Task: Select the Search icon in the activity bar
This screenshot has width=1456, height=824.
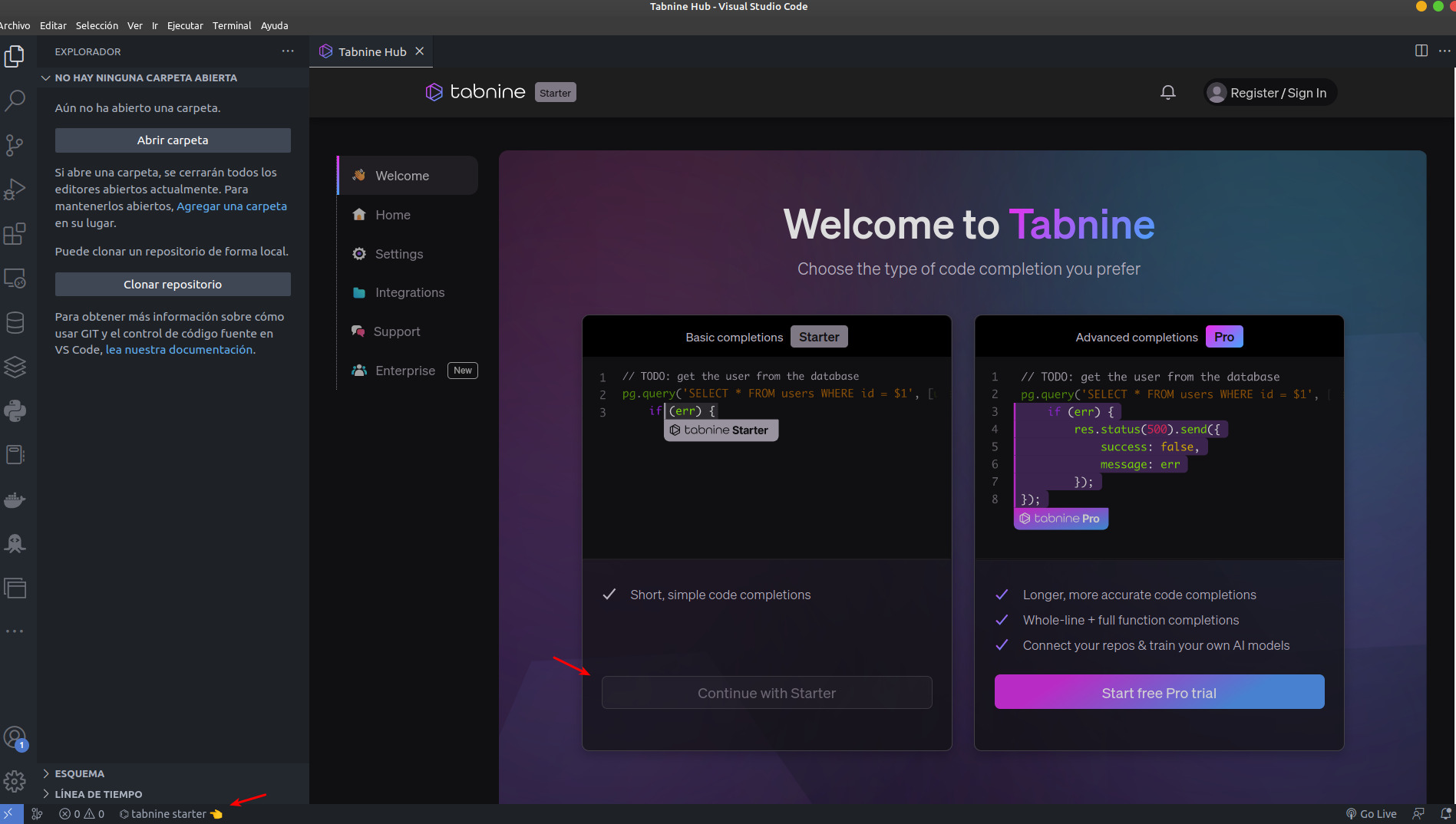Action: 15,101
